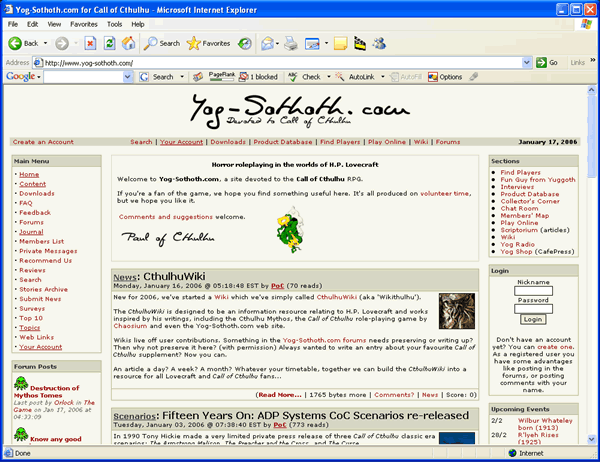The height and width of the screenshot is (462, 600).
Task: Click the Edit page icon in toolbar
Action: click(312, 44)
